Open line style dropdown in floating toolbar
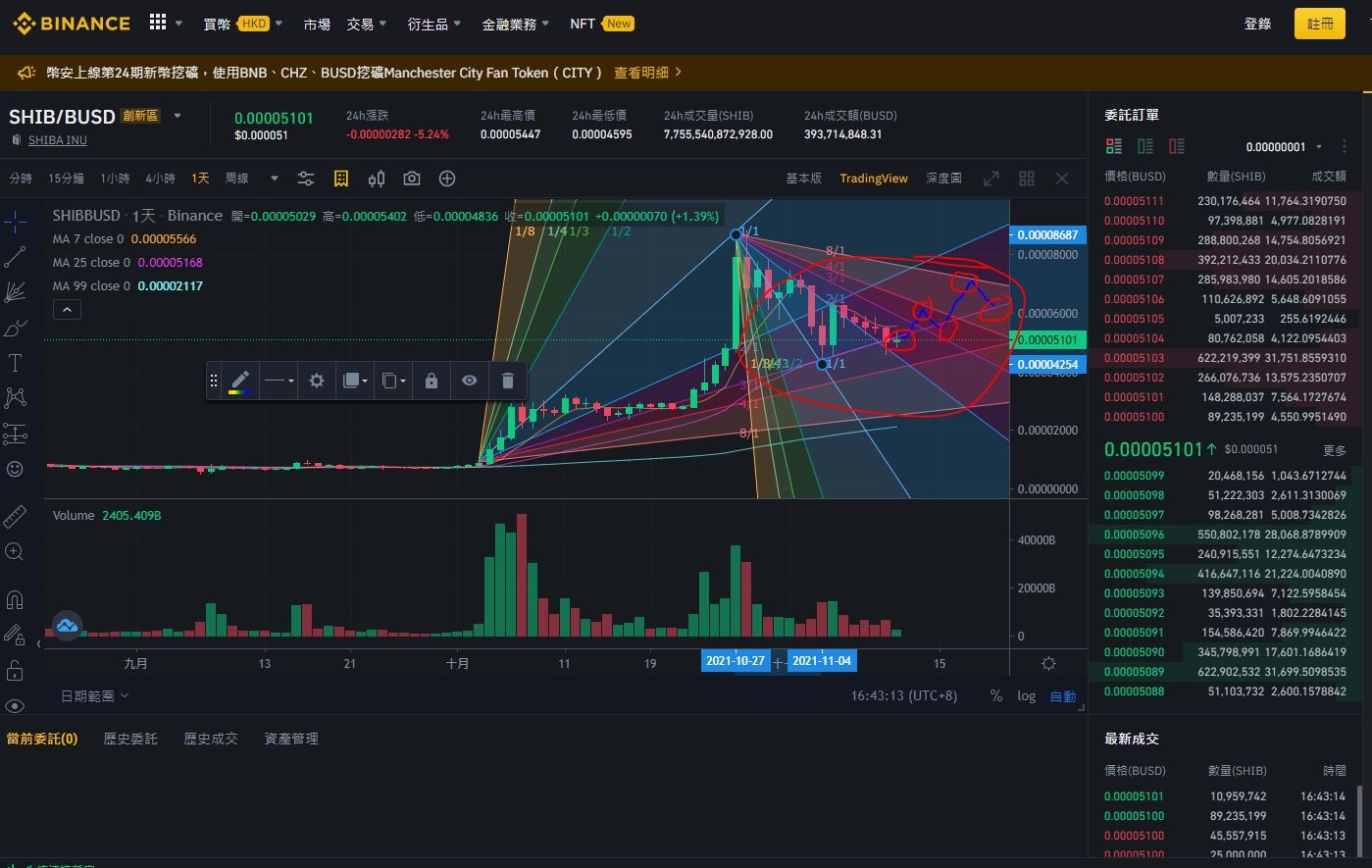This screenshot has height=868, width=1372. pos(279,381)
